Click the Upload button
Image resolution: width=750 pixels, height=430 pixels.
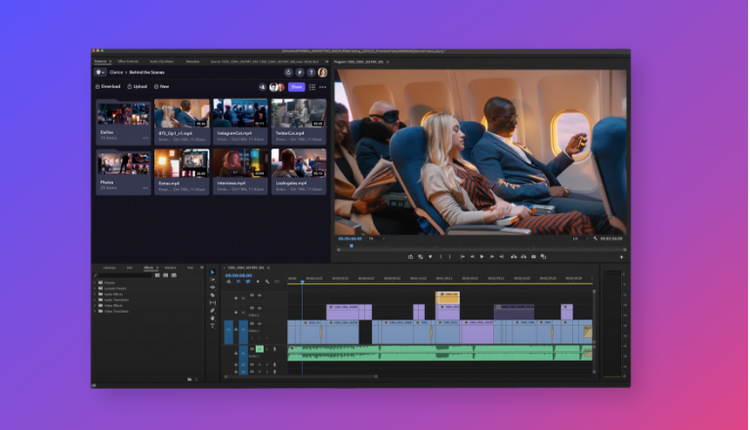(x=137, y=87)
